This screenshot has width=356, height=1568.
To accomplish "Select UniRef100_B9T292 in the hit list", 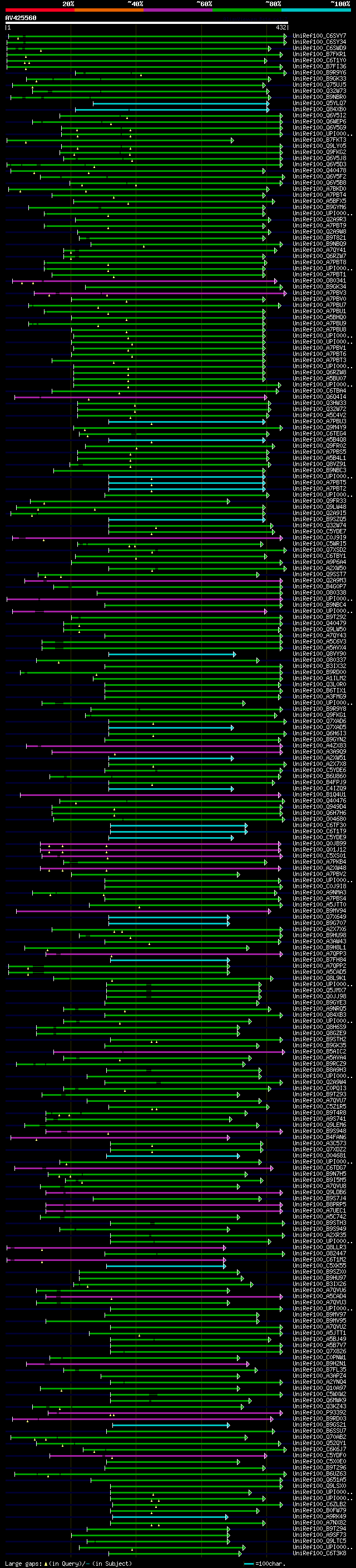I will click(319, 617).
